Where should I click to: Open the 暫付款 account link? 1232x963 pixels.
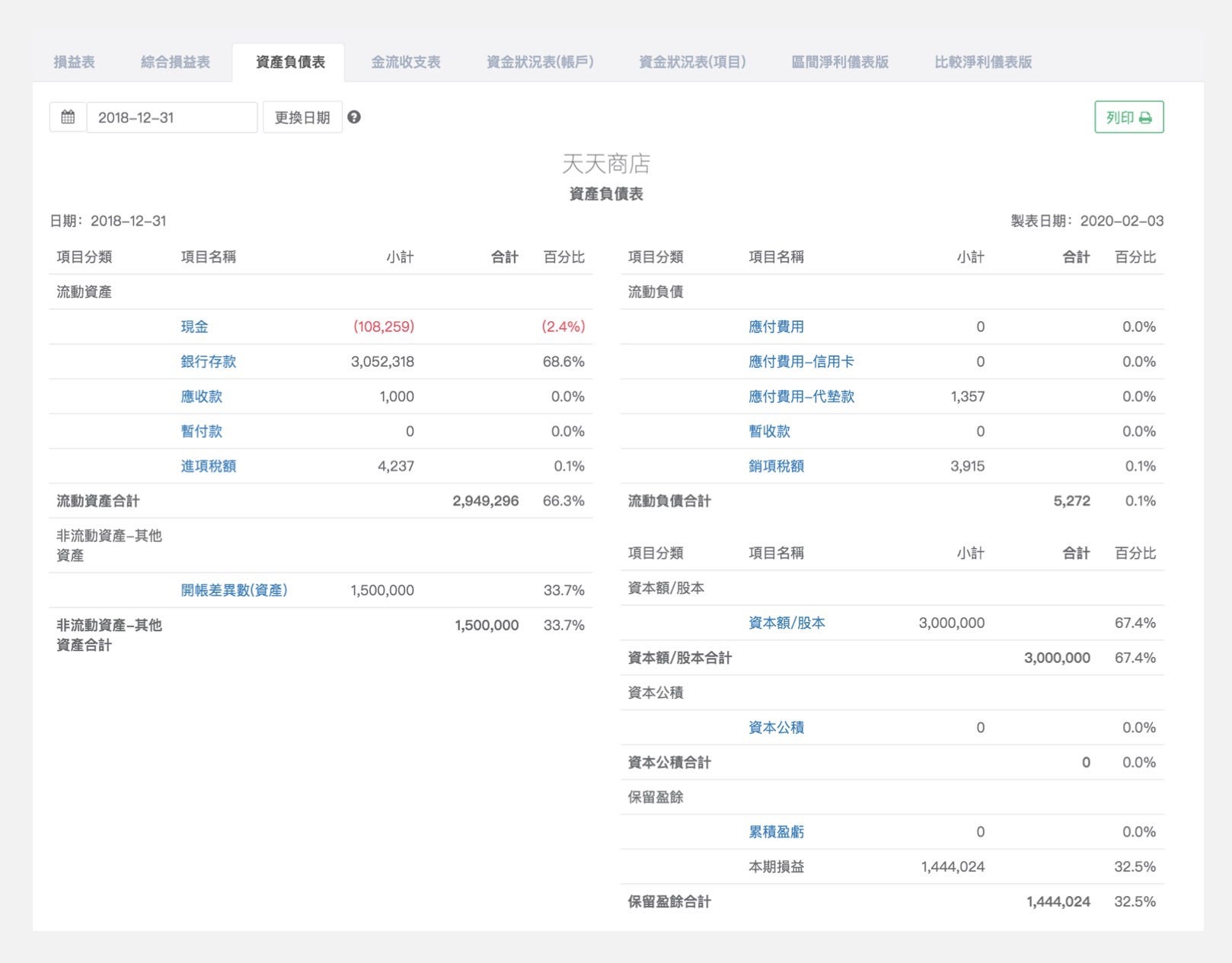pyautogui.click(x=202, y=432)
